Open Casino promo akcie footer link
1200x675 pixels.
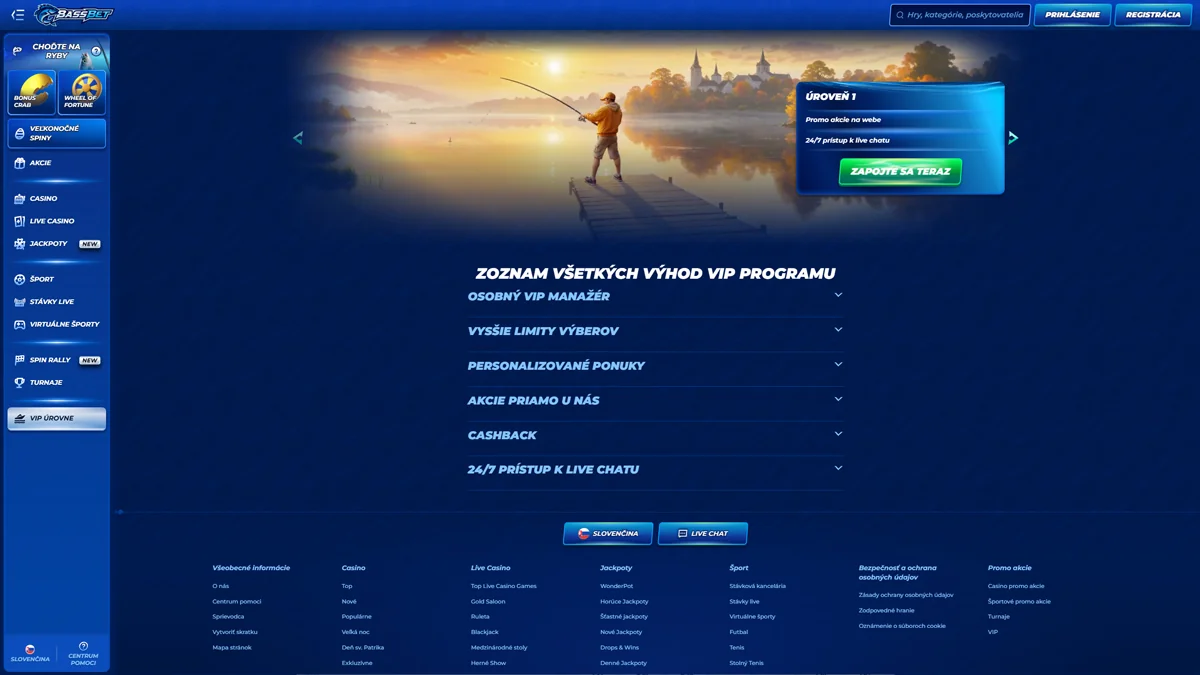click(x=1016, y=586)
